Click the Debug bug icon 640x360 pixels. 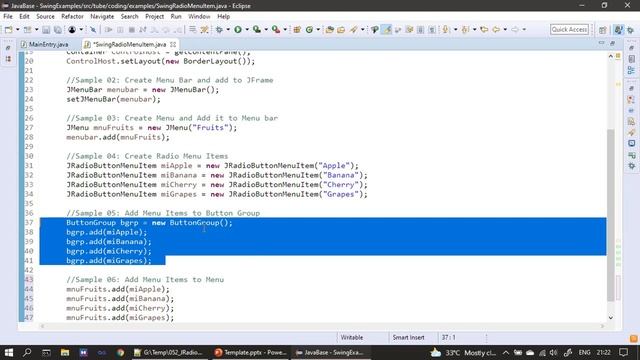(219, 30)
